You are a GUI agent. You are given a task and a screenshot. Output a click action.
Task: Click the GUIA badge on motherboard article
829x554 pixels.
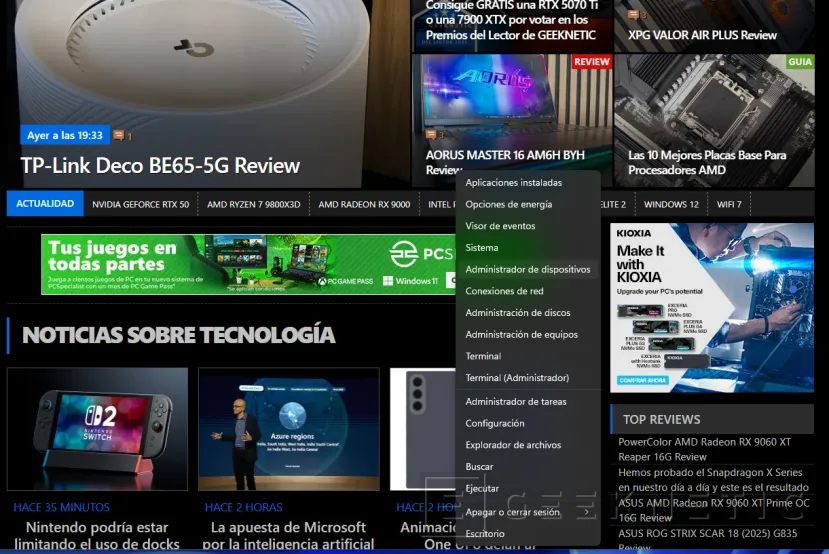tap(799, 62)
